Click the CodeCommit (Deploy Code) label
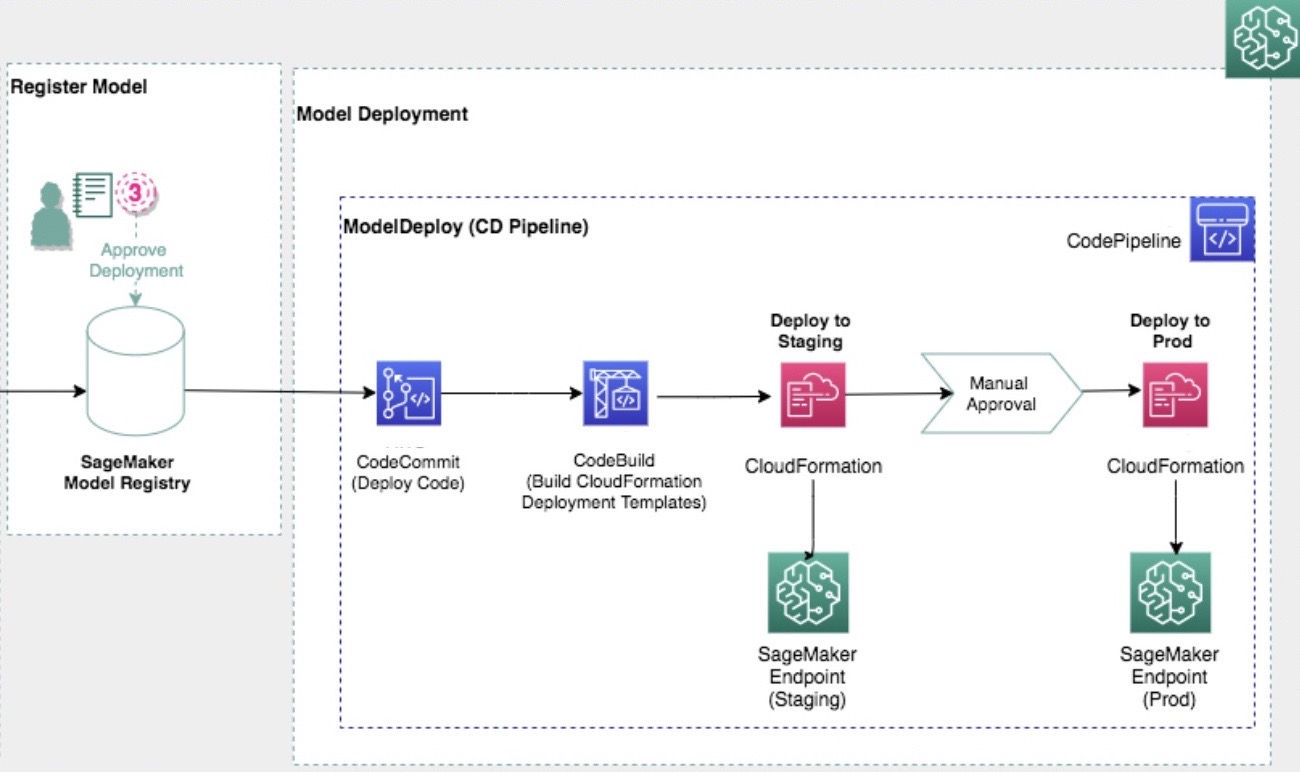This screenshot has height=772, width=1300. (410, 474)
